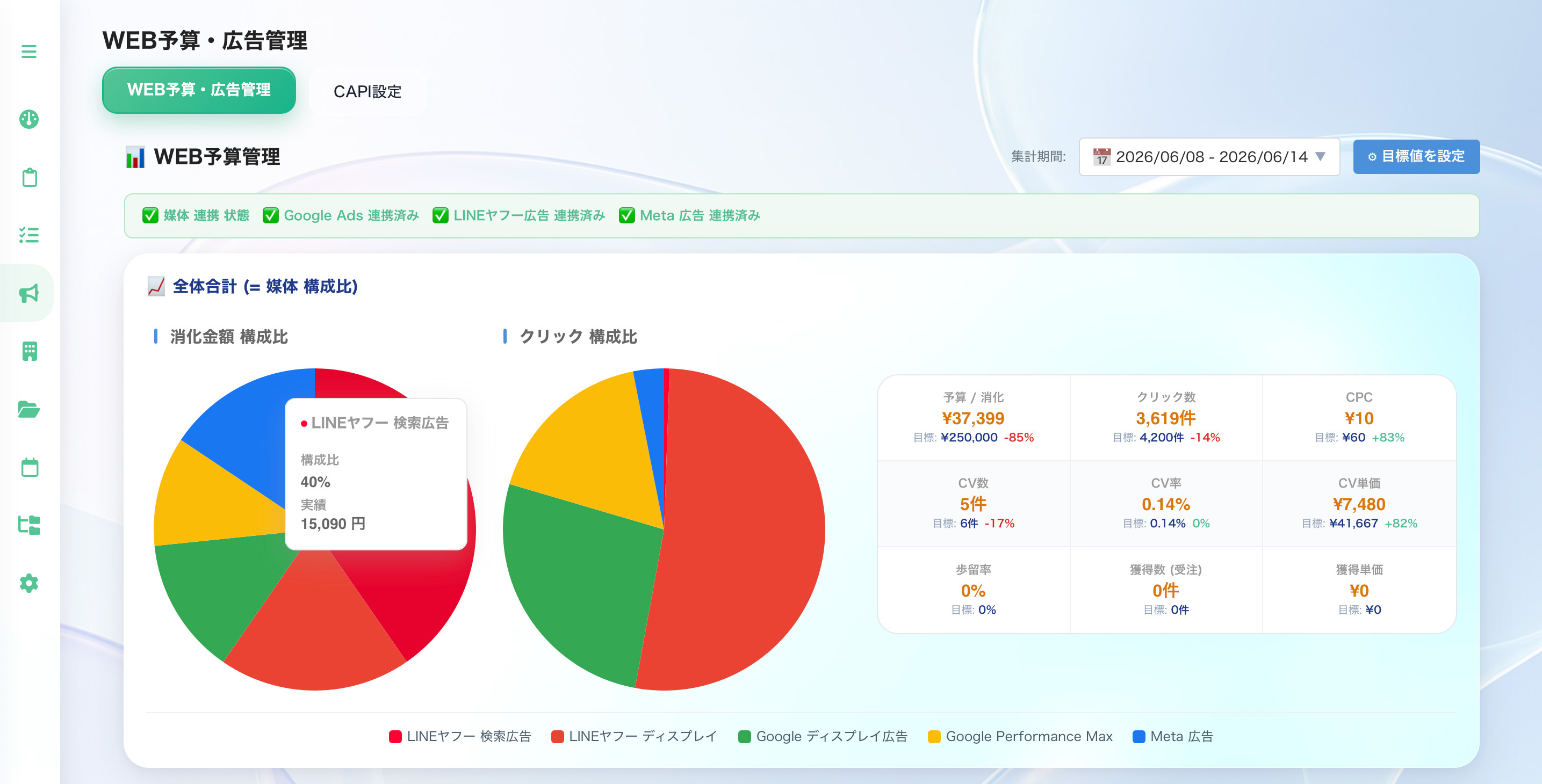
Task: Click the クリック 構成比 heading
Action: (x=578, y=337)
